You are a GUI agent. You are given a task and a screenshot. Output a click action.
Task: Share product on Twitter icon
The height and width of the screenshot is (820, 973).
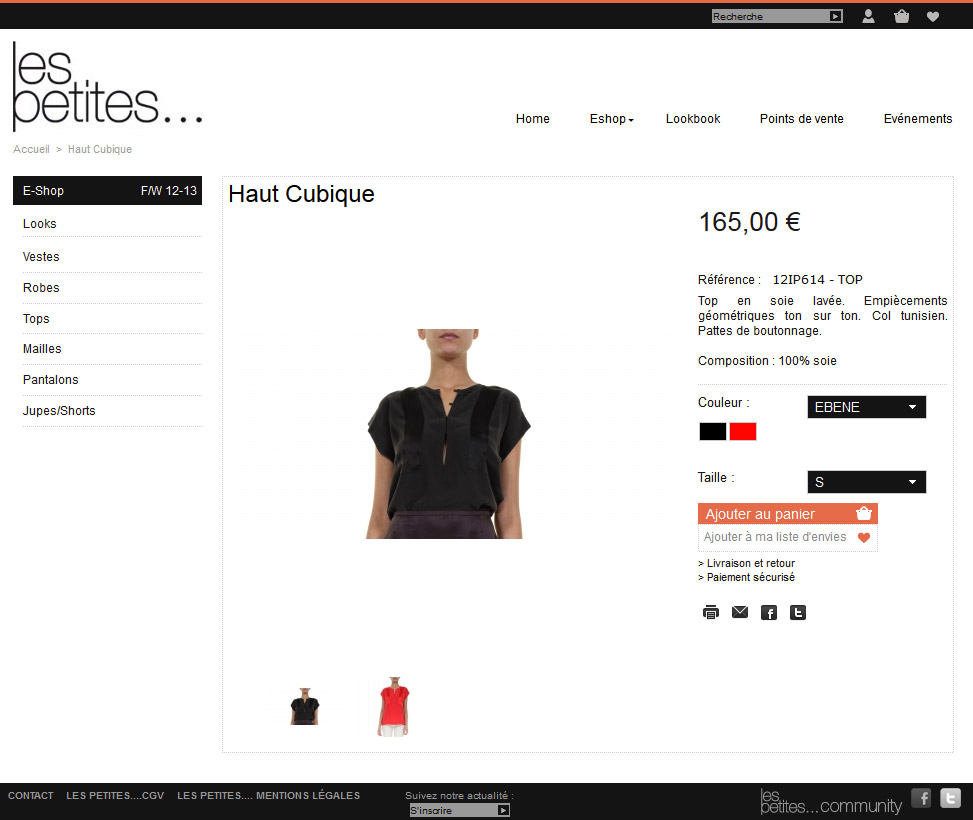point(798,613)
